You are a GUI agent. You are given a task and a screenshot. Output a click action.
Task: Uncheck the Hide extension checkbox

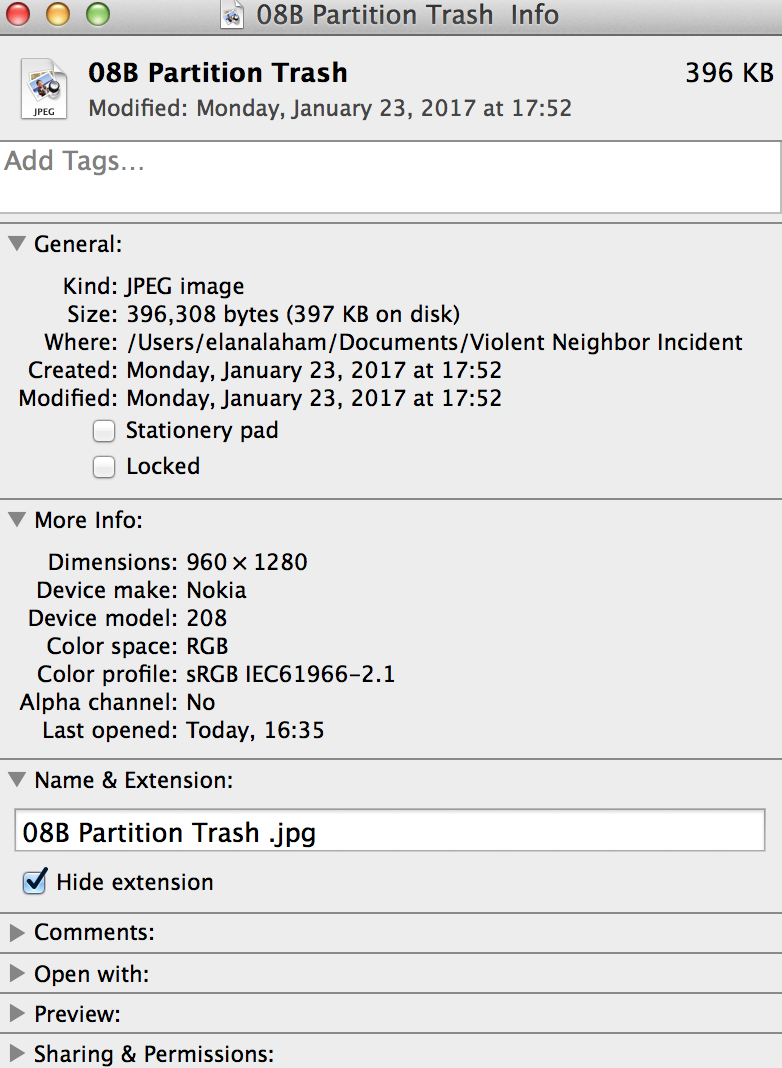pos(35,881)
